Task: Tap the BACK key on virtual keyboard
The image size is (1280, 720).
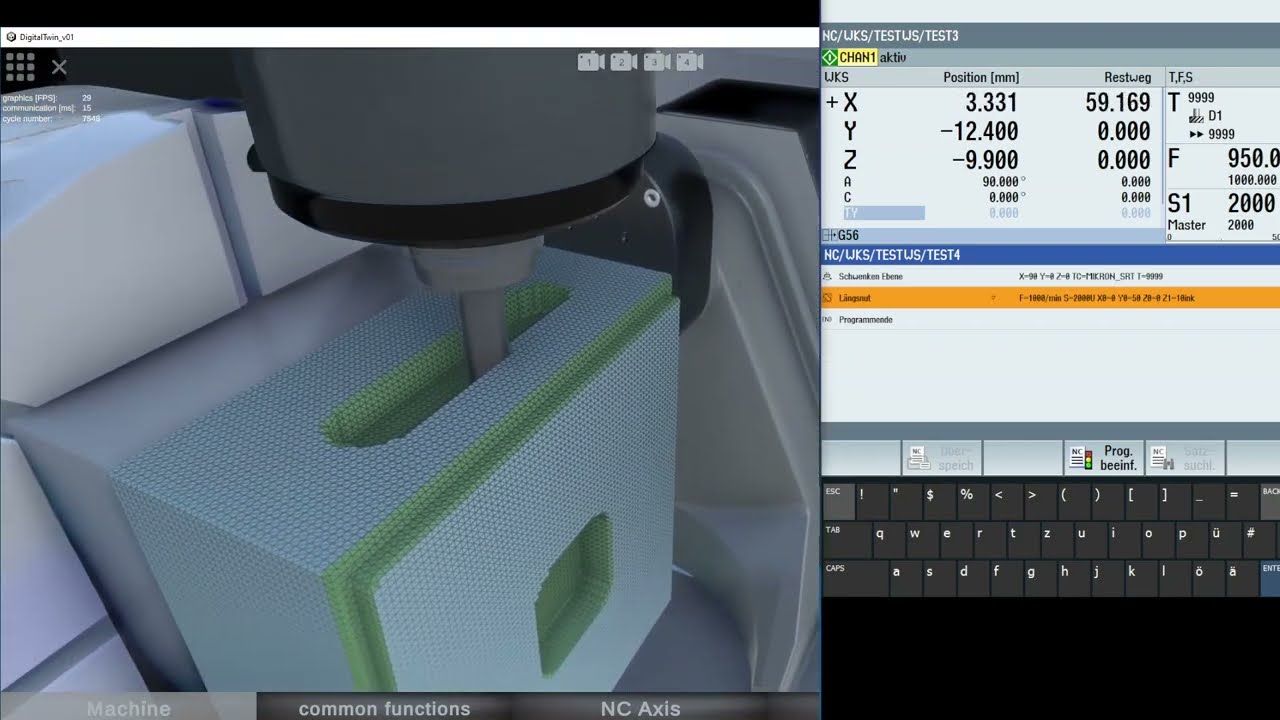Action: pyautogui.click(x=1270, y=500)
